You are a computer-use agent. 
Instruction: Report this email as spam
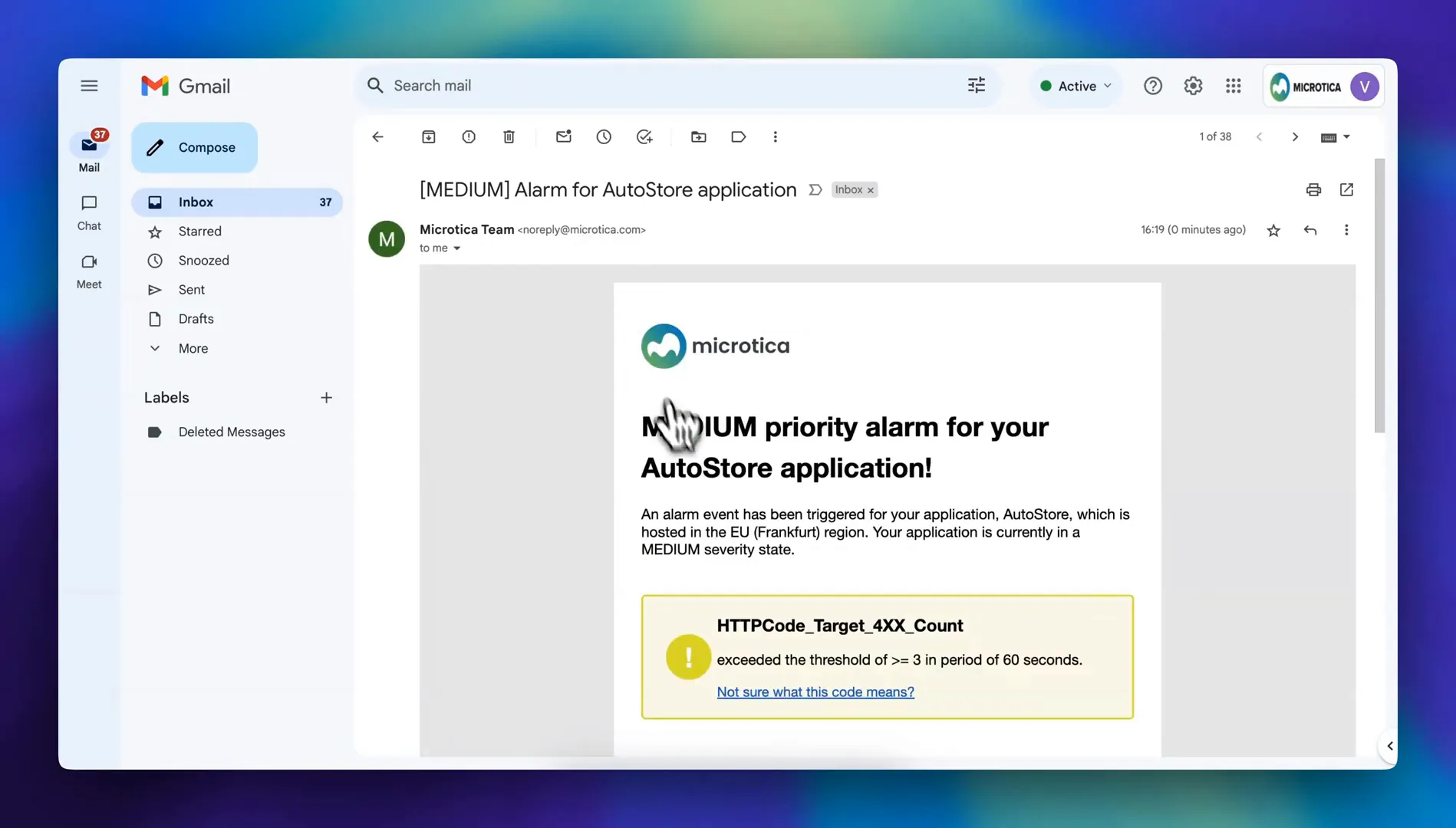(x=469, y=137)
